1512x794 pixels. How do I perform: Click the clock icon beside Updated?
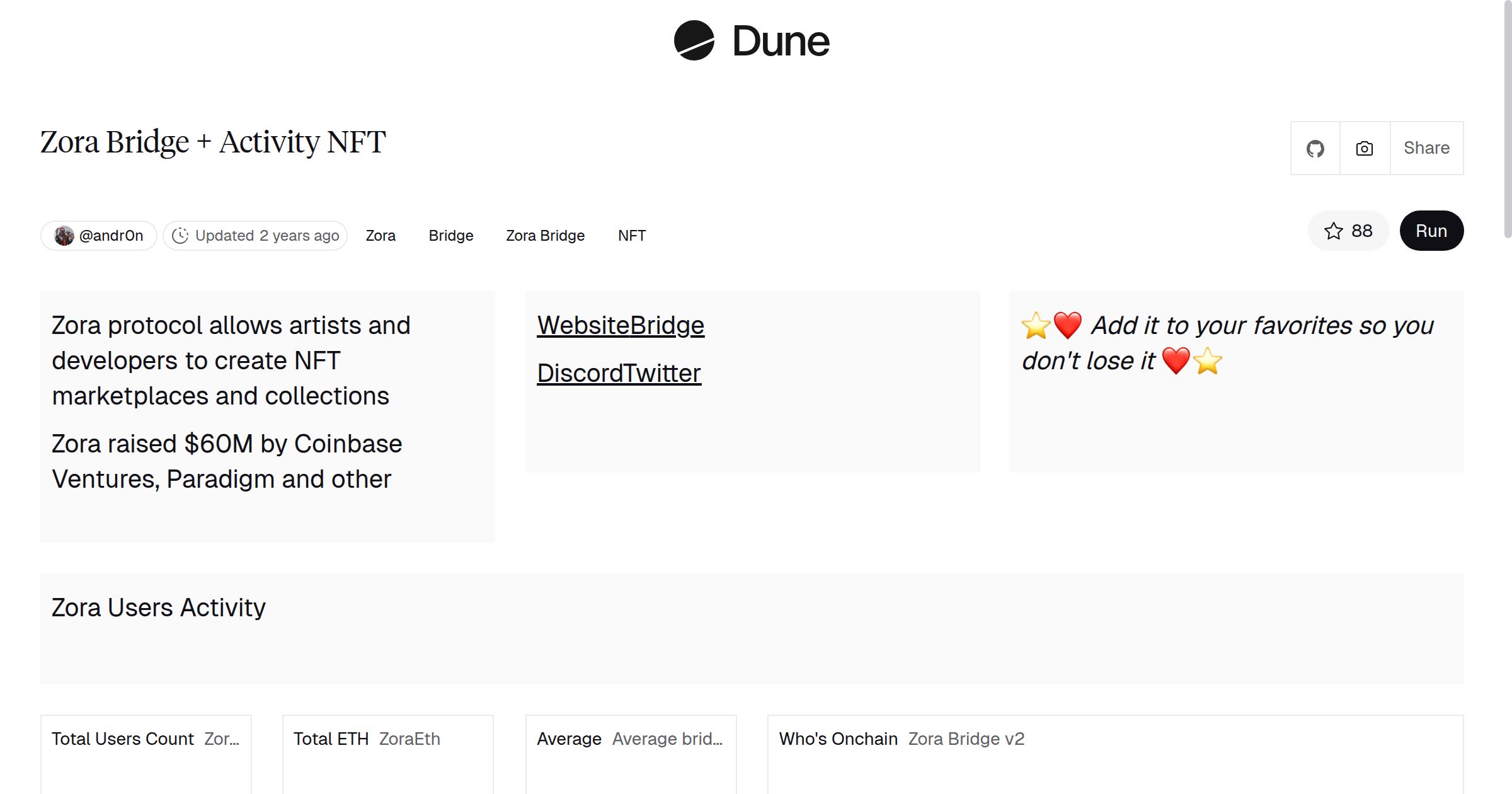click(x=180, y=236)
